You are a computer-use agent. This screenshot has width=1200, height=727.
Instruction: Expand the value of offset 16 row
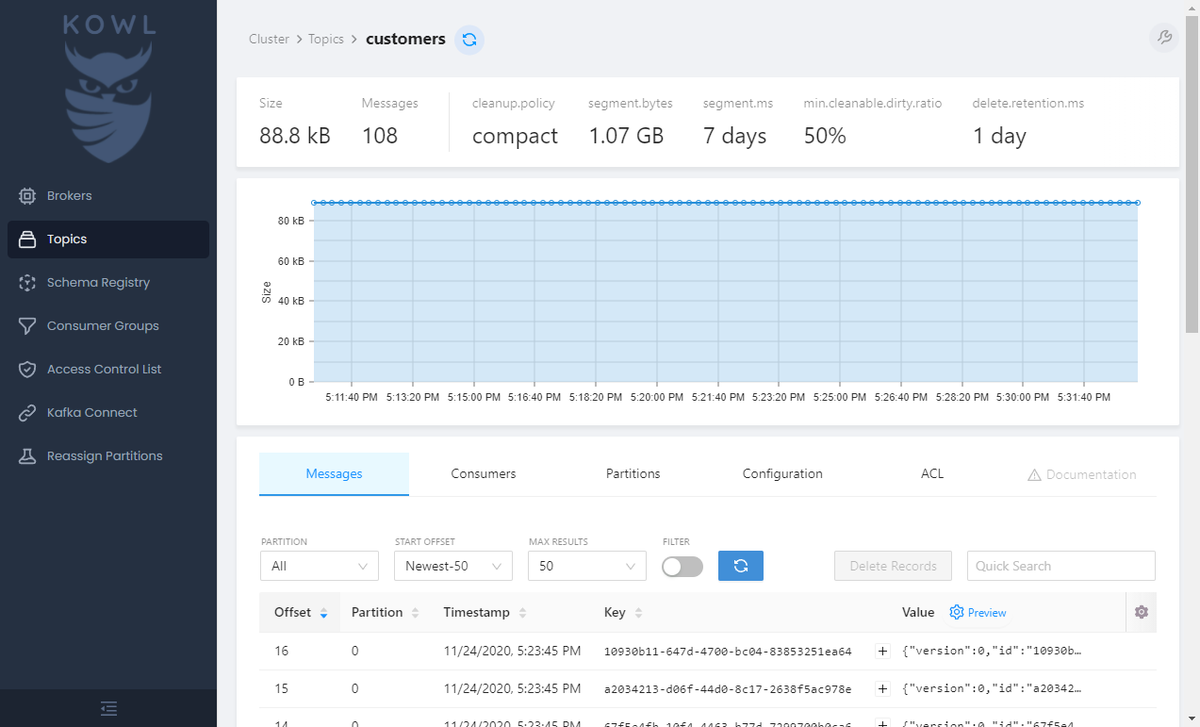point(883,651)
